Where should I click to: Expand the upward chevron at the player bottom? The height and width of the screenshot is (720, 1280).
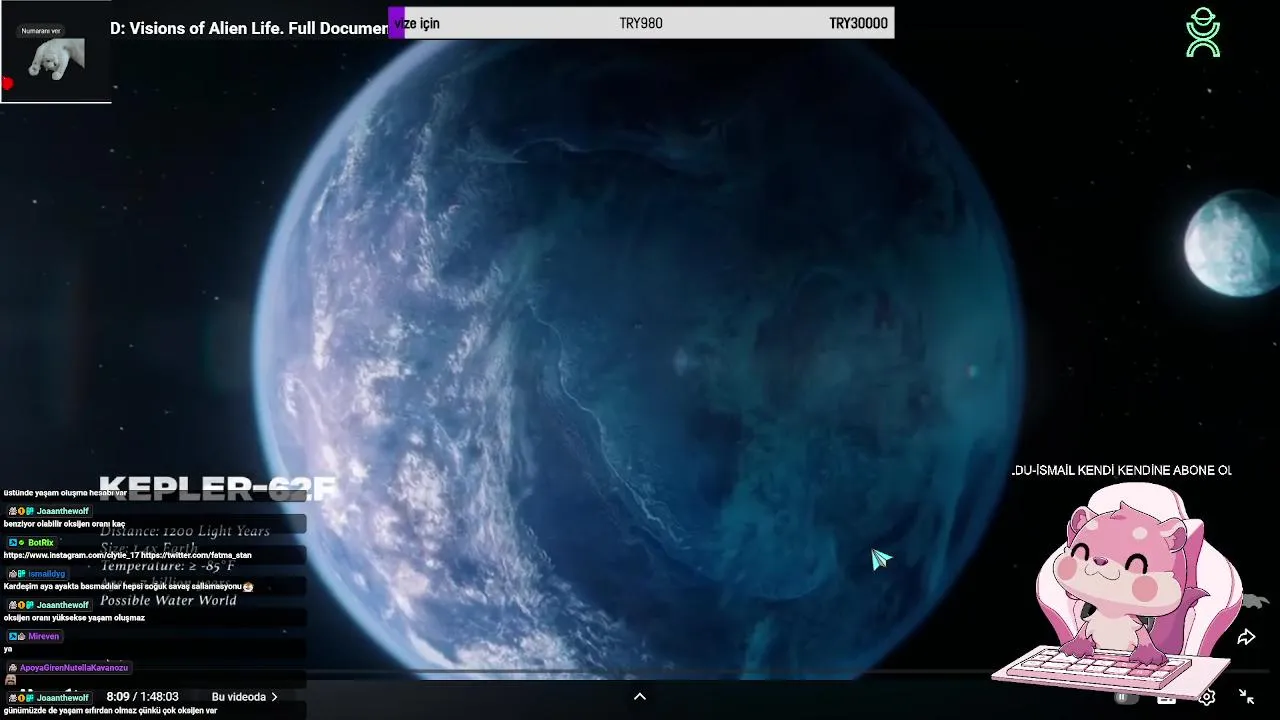(x=640, y=697)
